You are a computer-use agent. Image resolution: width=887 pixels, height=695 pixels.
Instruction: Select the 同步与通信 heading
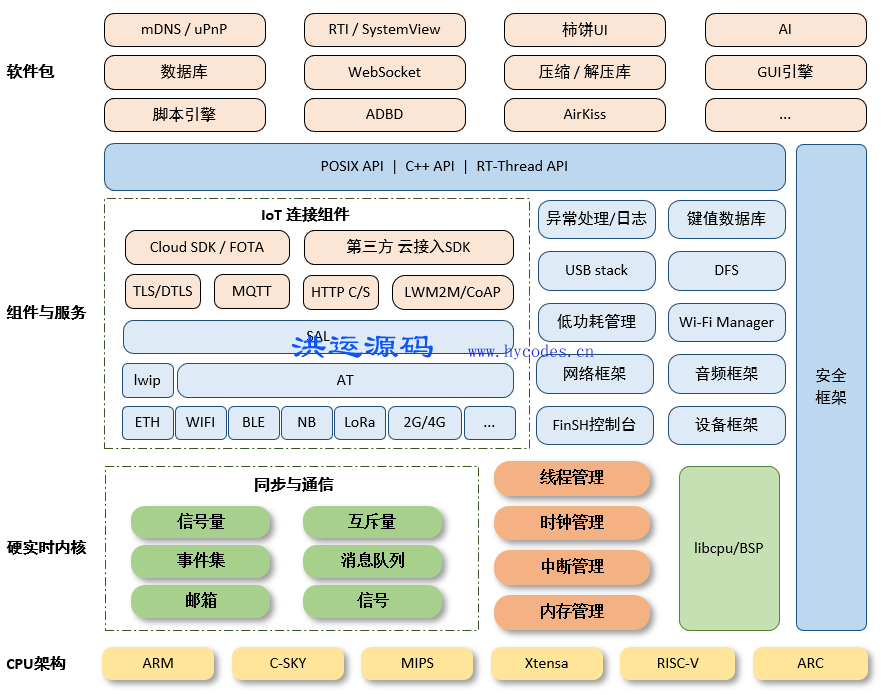(293, 485)
